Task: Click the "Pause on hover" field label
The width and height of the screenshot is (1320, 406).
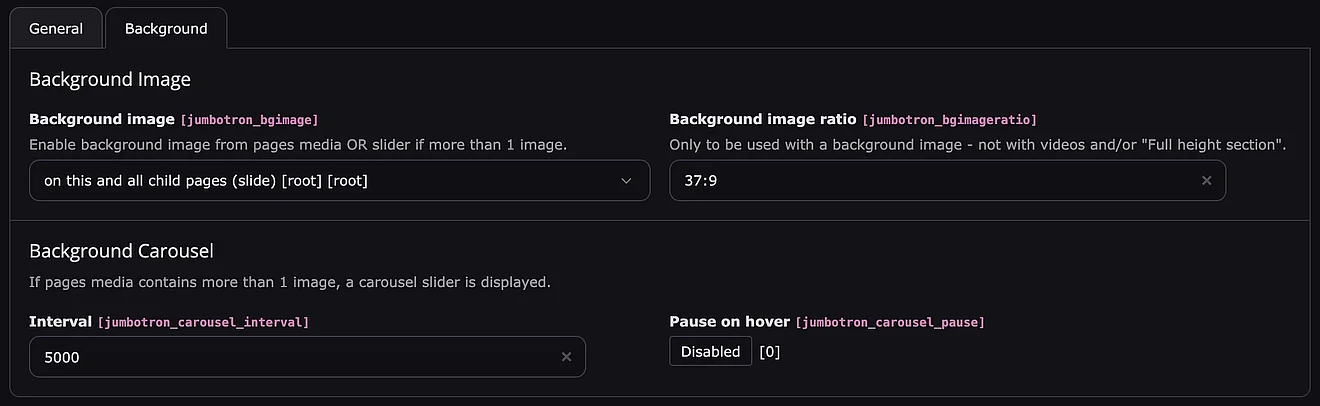Action: (x=730, y=321)
